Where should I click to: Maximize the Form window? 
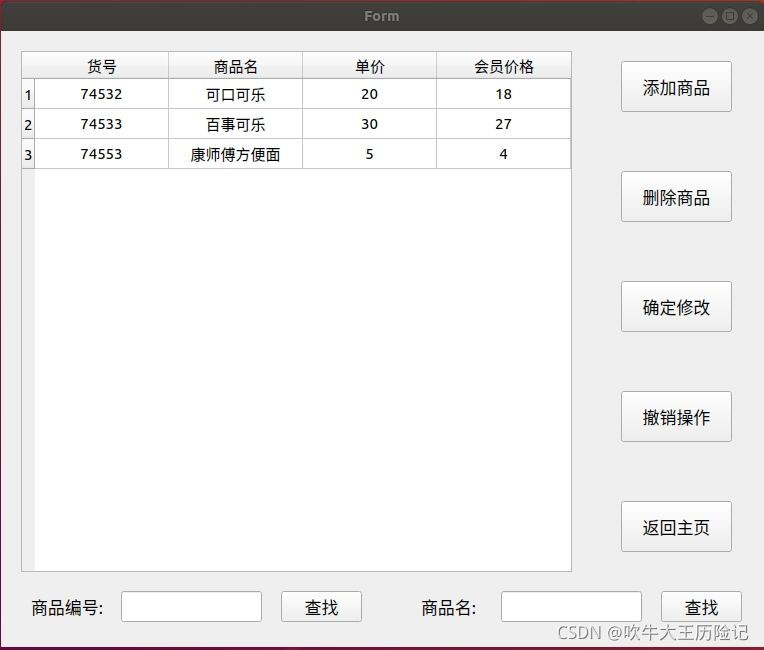coord(730,16)
